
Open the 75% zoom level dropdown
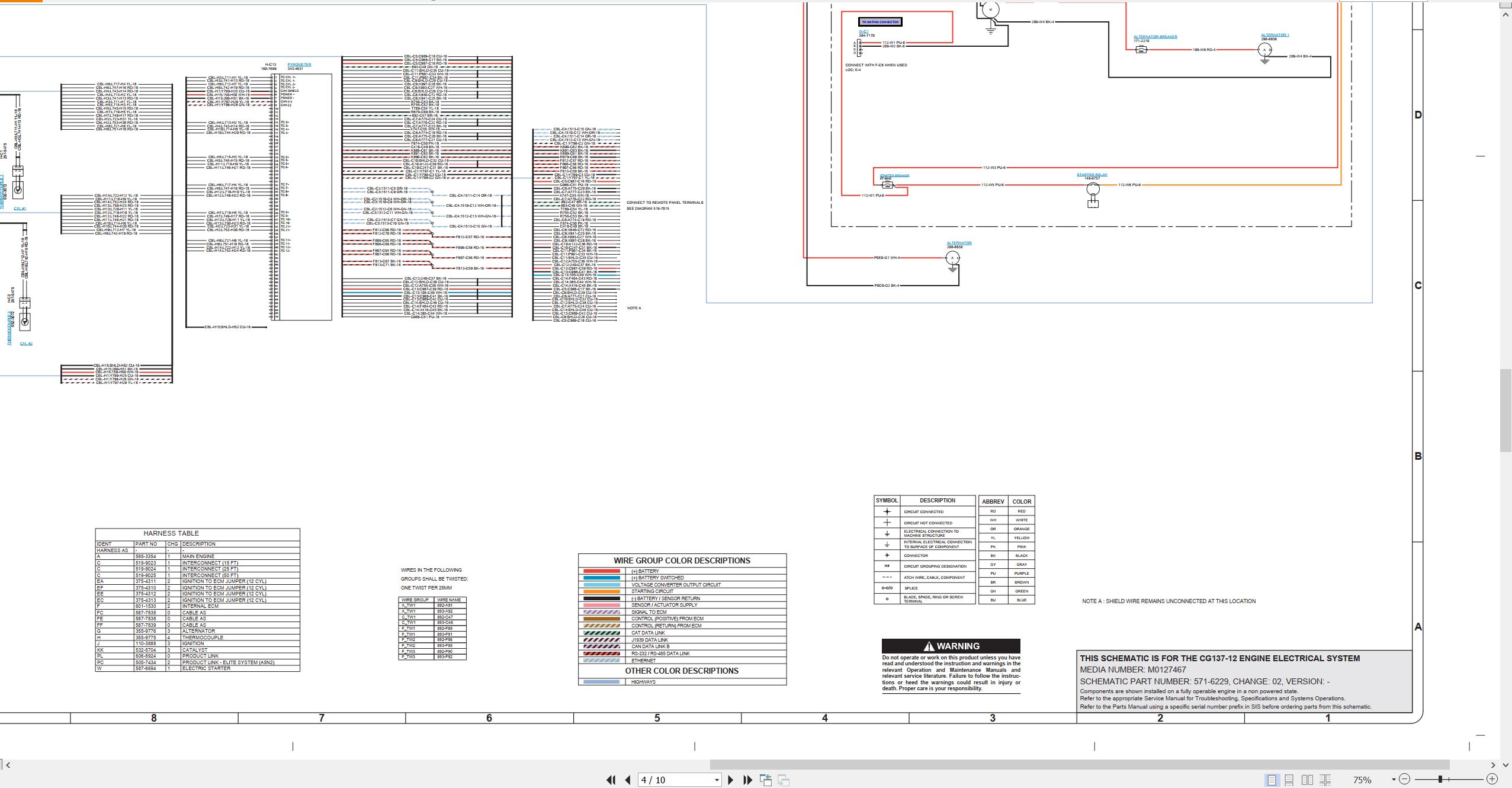click(x=1394, y=780)
